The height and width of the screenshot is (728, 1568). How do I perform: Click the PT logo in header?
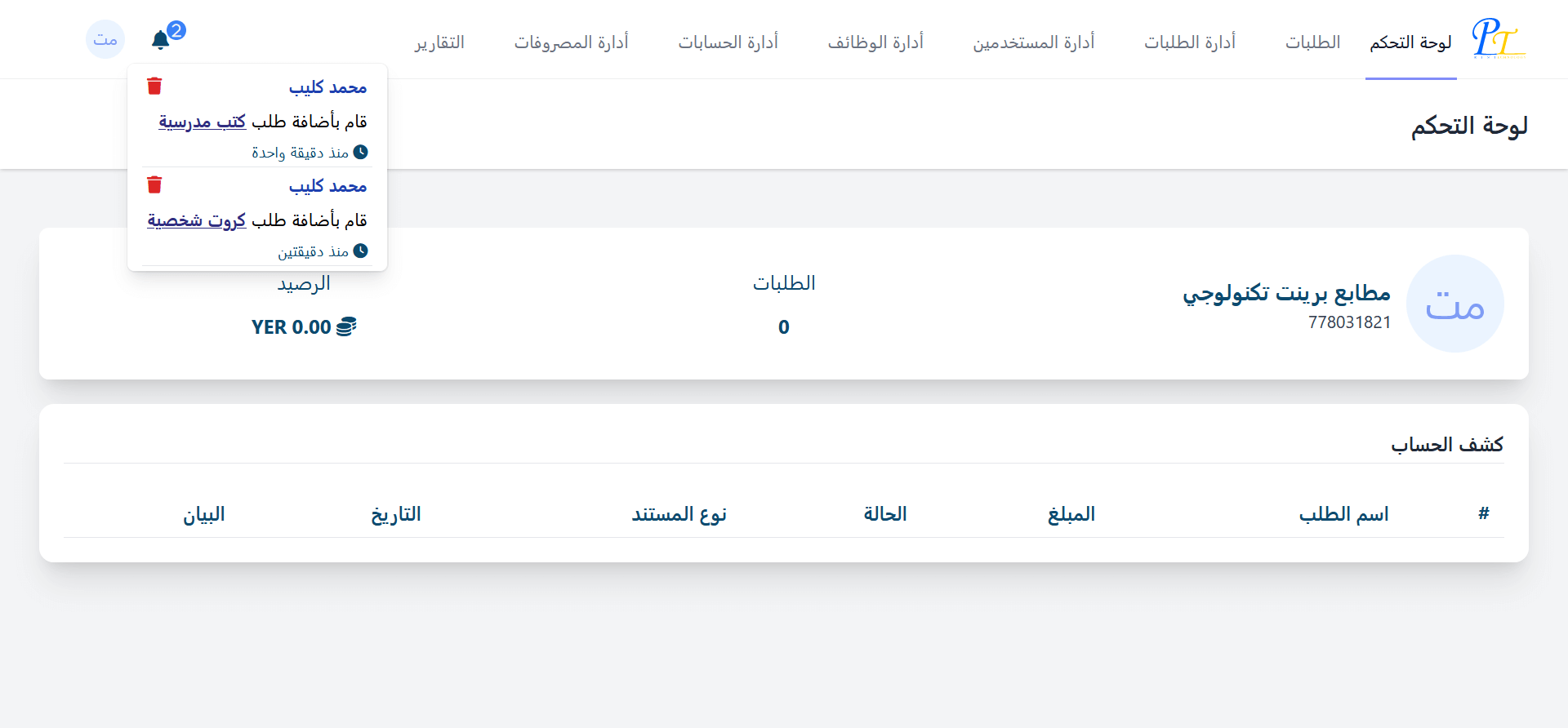pos(1499,38)
